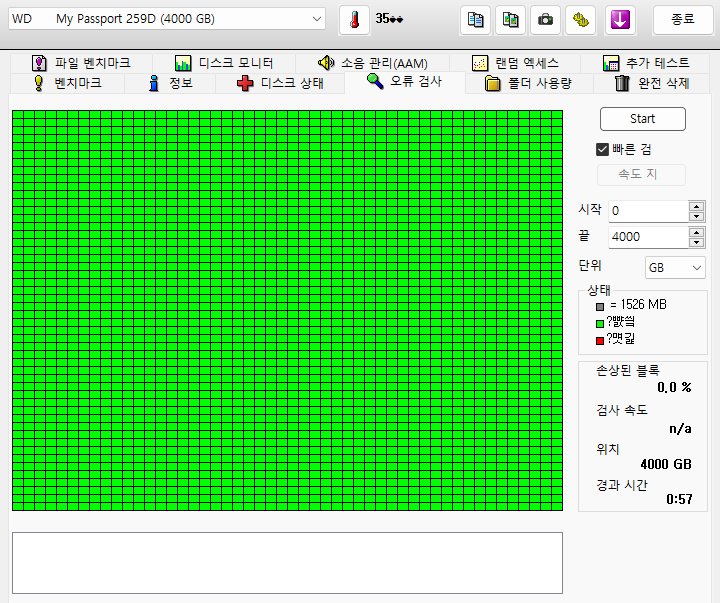Screen dimensions: 720x603
Task: Click the Start scan button
Action: coord(642,119)
